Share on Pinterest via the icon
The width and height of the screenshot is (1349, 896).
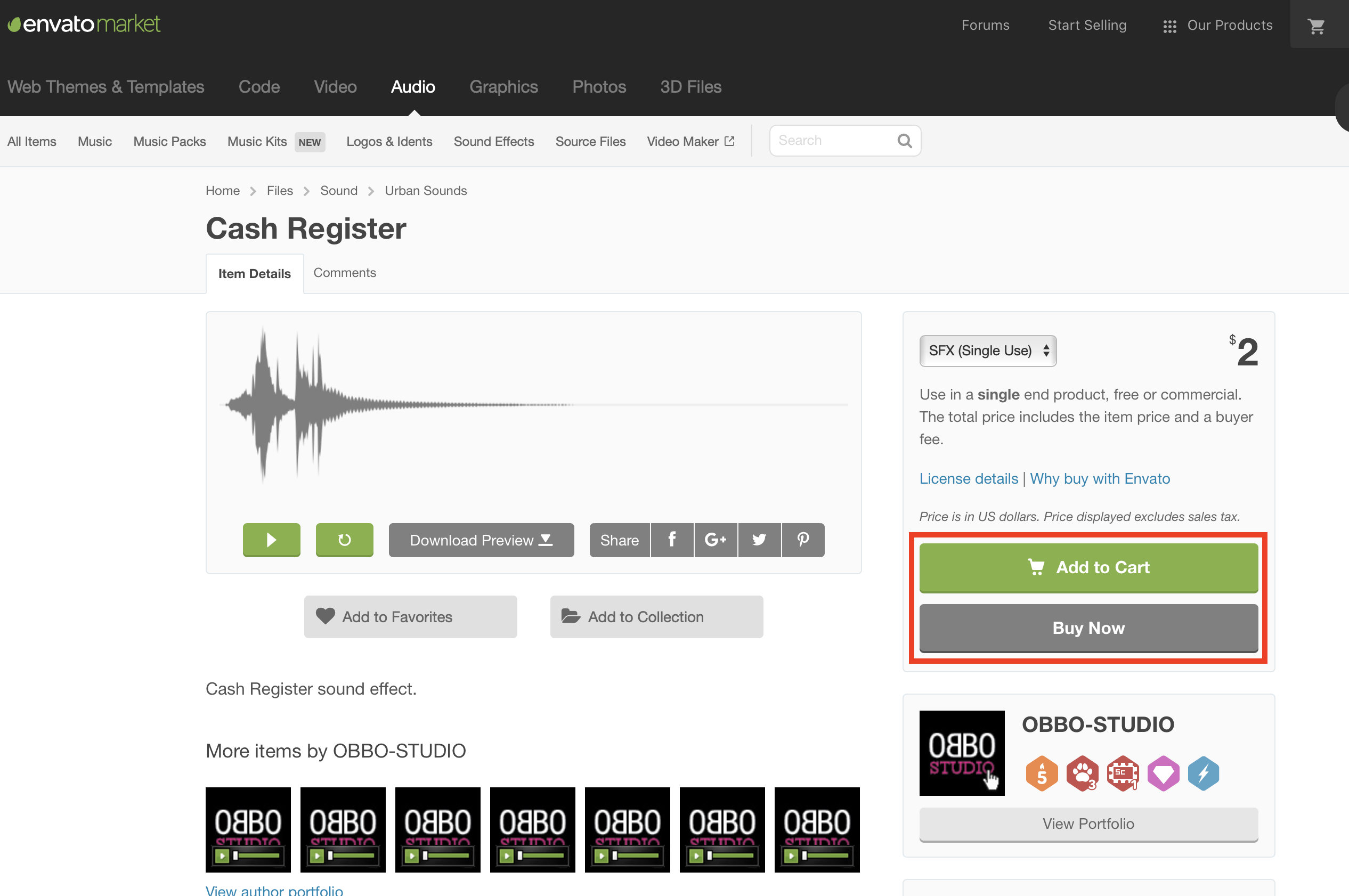coord(803,540)
